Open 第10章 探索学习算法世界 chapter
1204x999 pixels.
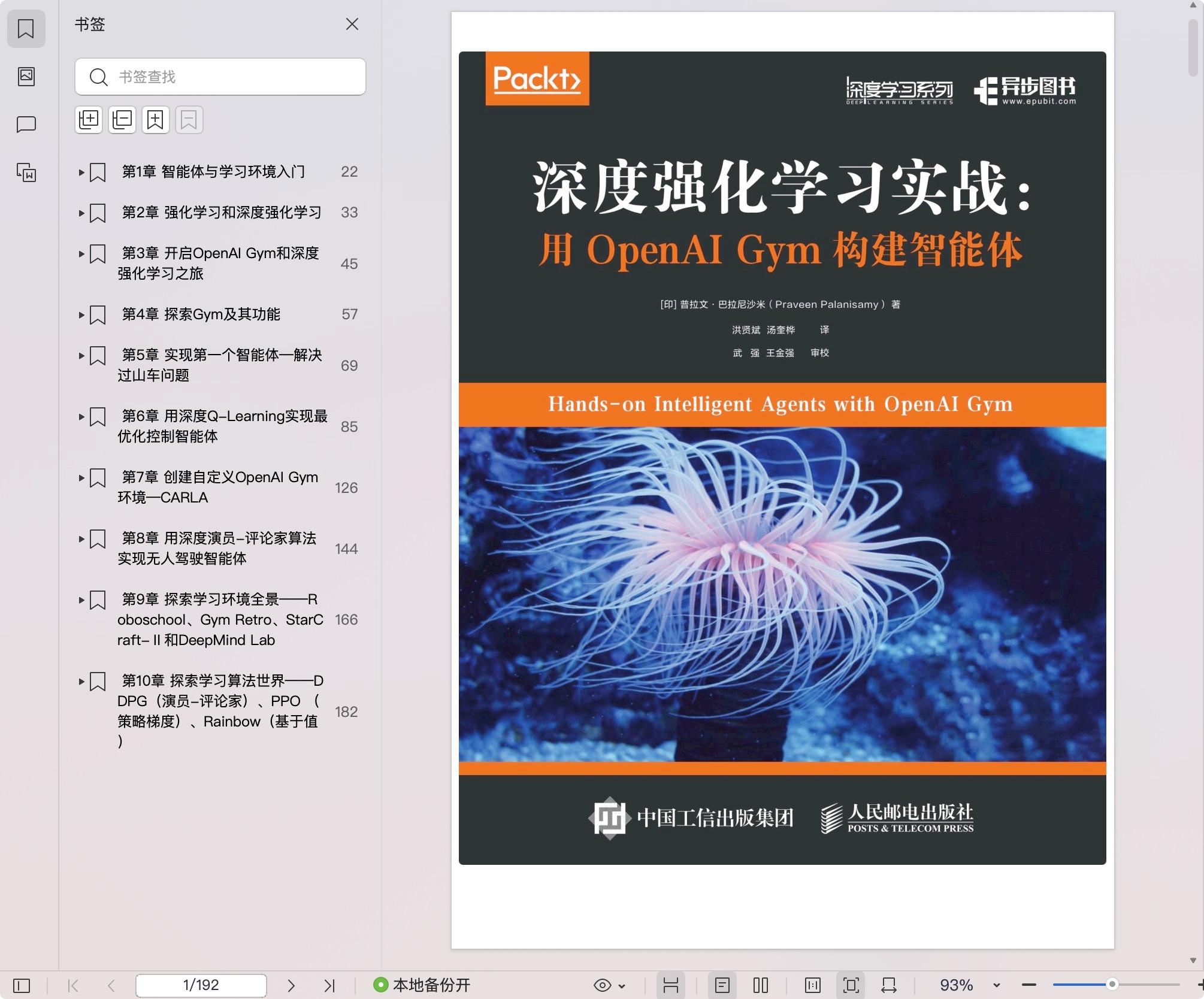tap(220, 711)
